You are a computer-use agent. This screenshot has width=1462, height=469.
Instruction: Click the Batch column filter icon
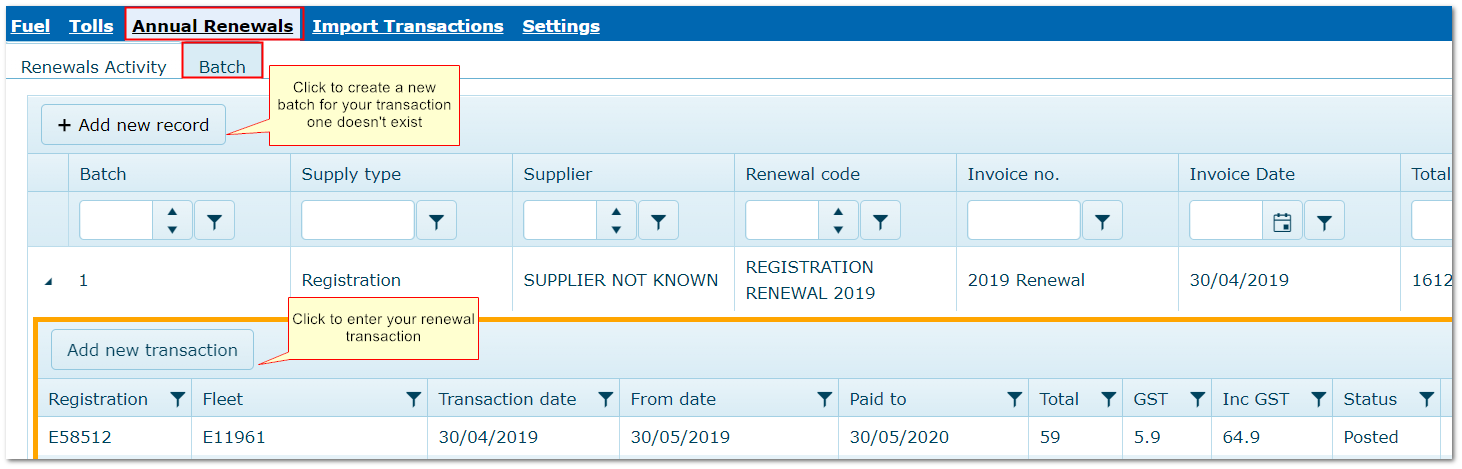(214, 220)
